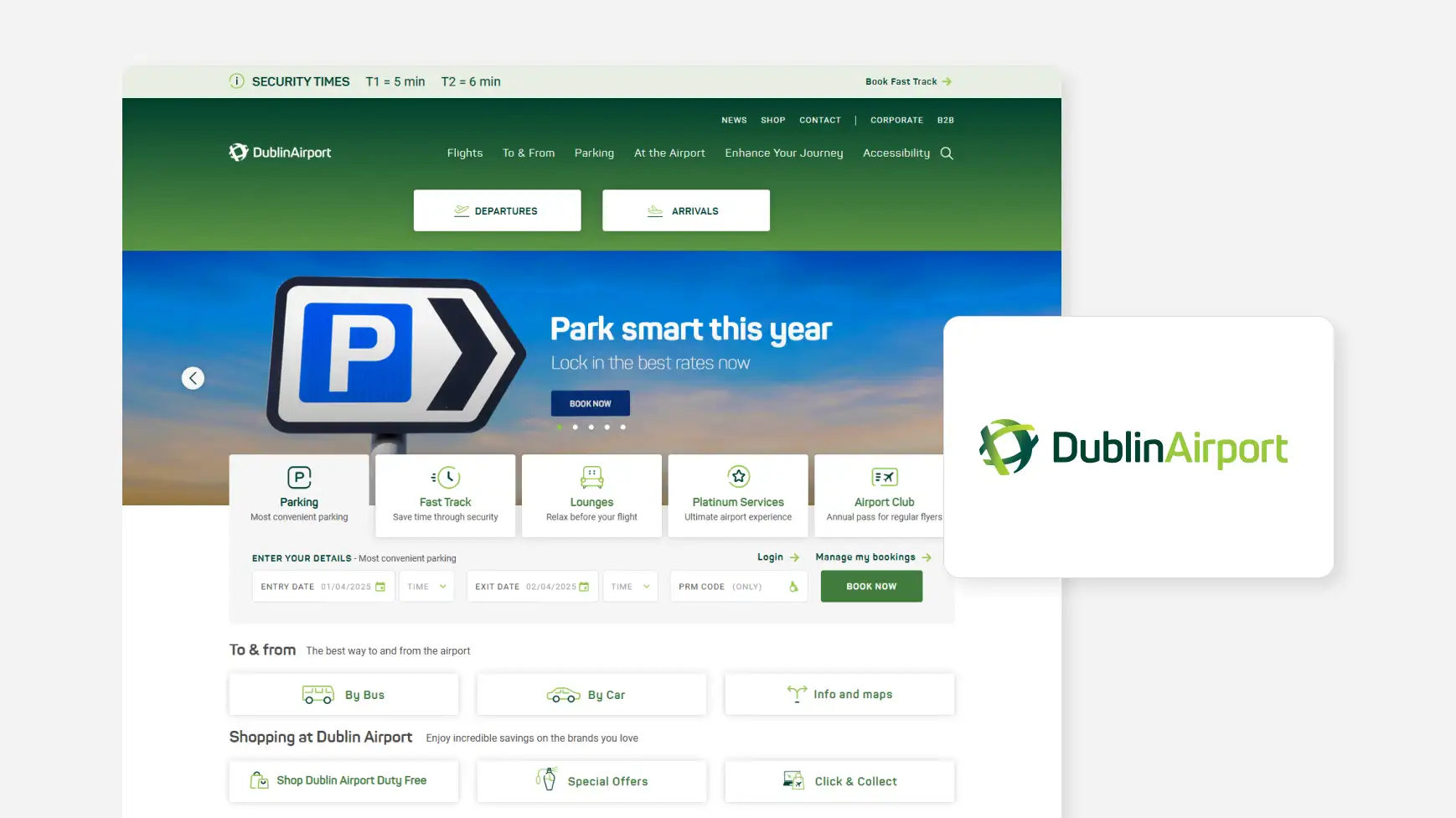Click the departures plane icon

point(462,211)
